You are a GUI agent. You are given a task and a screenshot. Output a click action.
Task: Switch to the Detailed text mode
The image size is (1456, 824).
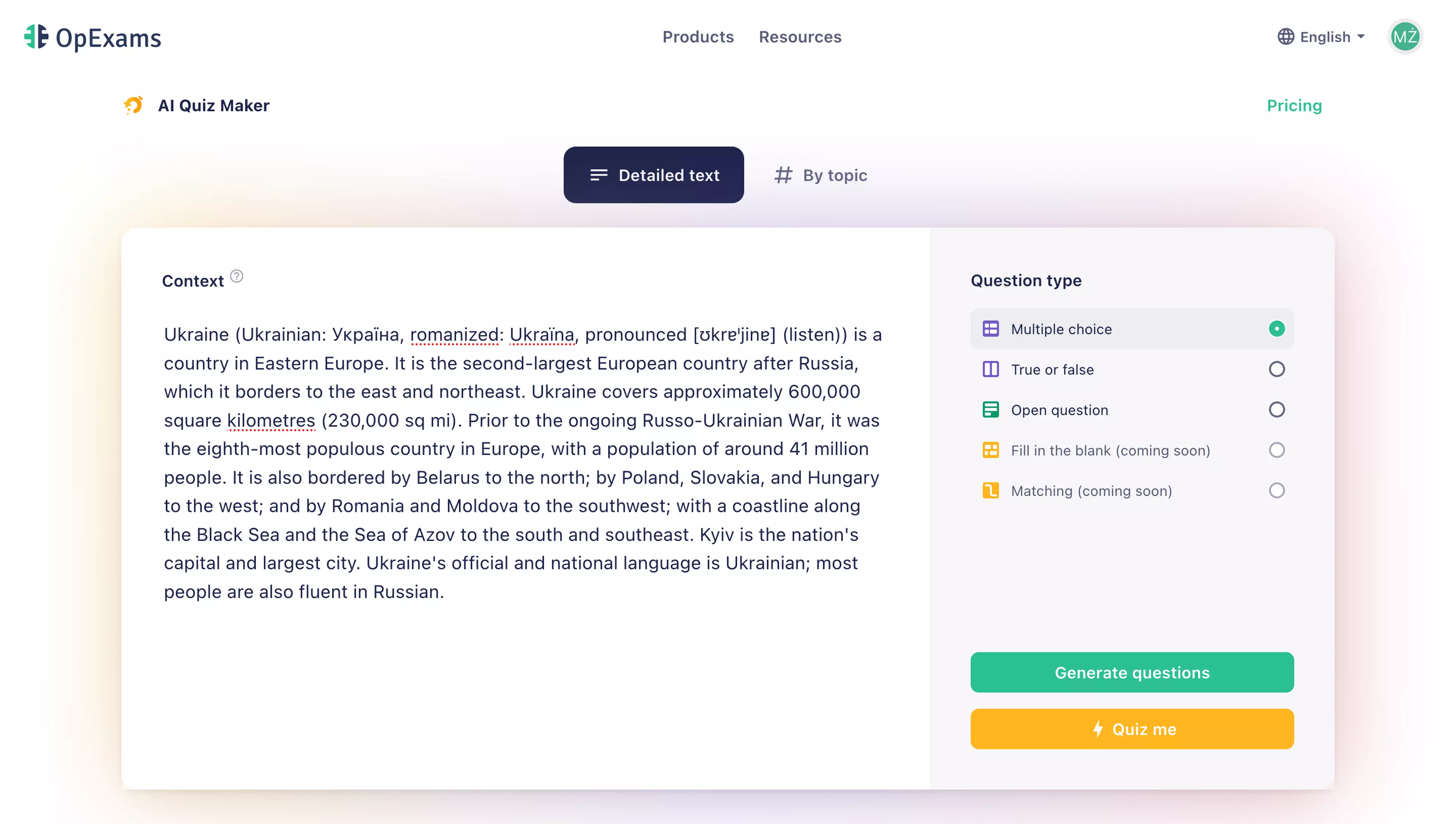tap(654, 175)
